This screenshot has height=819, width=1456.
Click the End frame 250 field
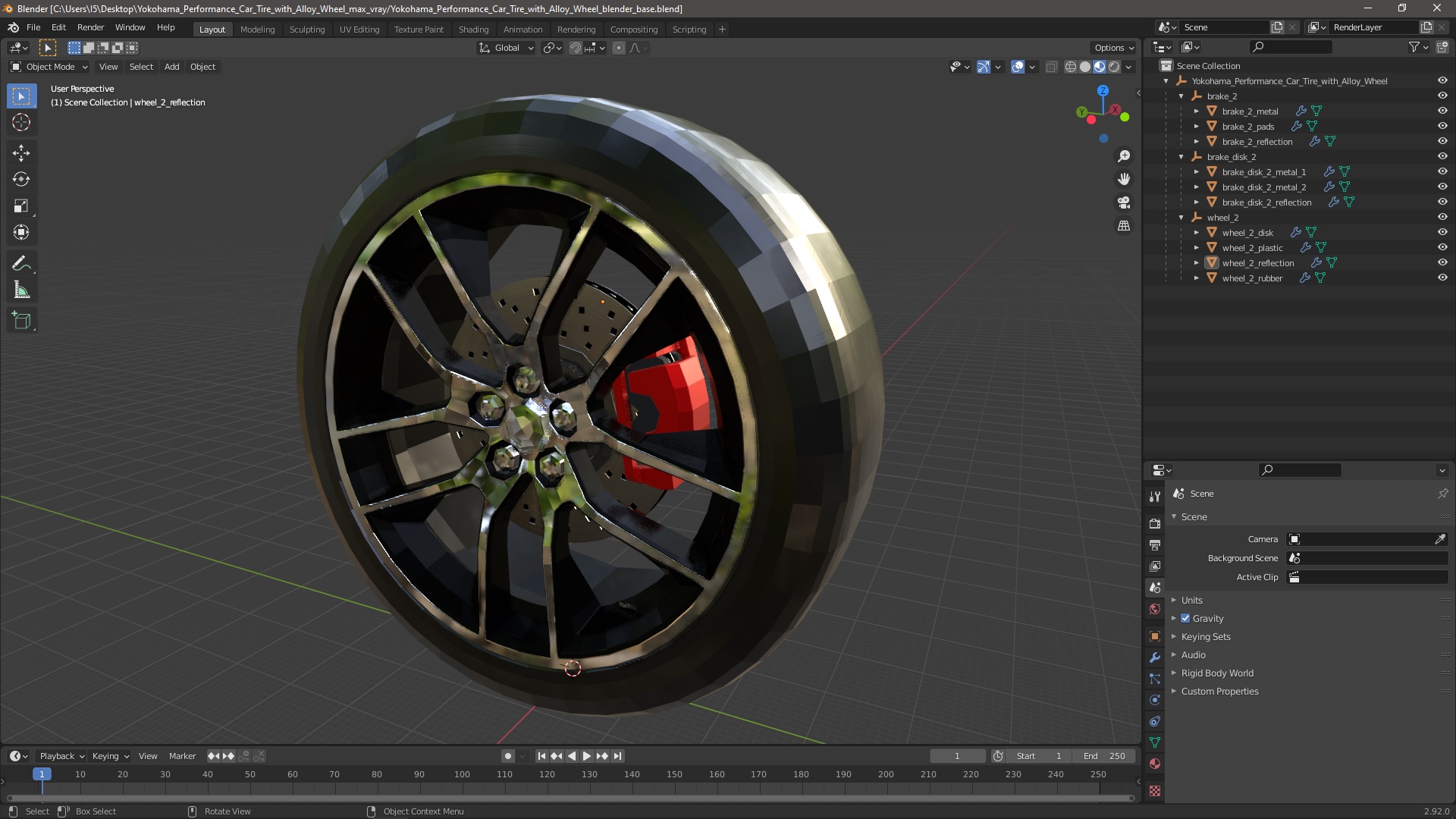[x=1104, y=756]
